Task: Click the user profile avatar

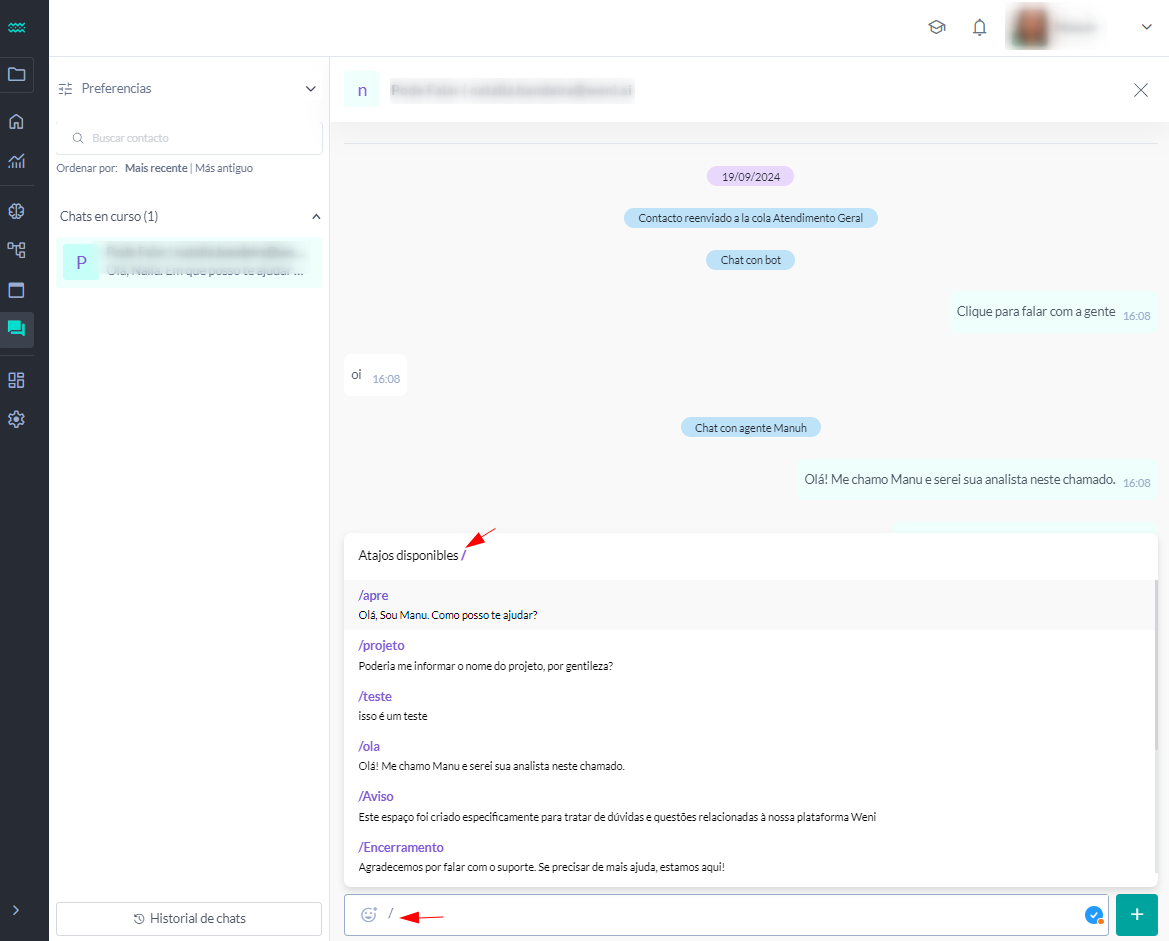Action: tap(1029, 27)
